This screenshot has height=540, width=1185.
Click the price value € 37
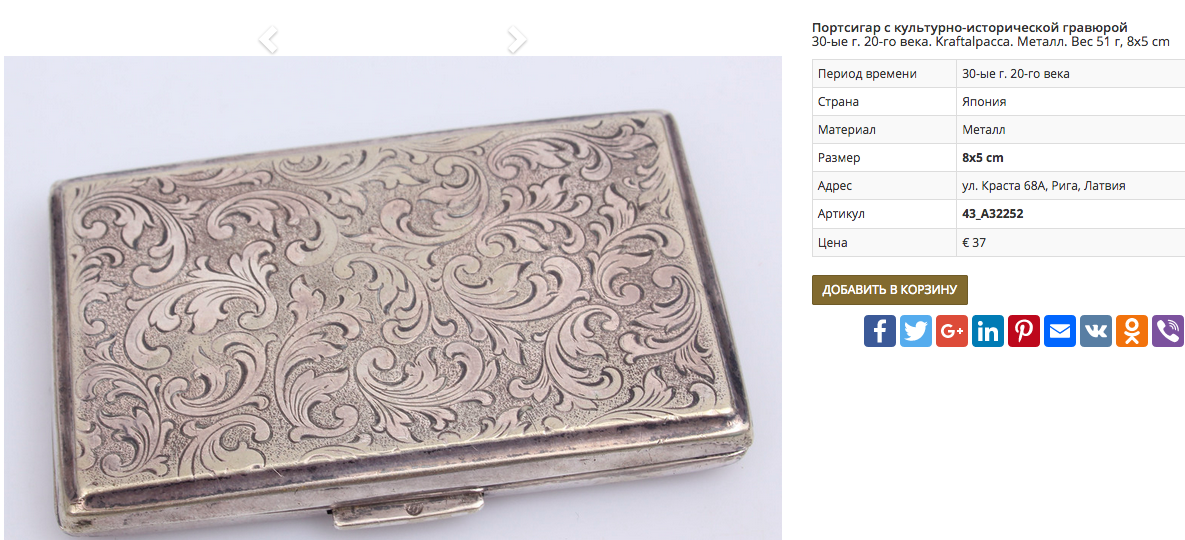coord(974,242)
